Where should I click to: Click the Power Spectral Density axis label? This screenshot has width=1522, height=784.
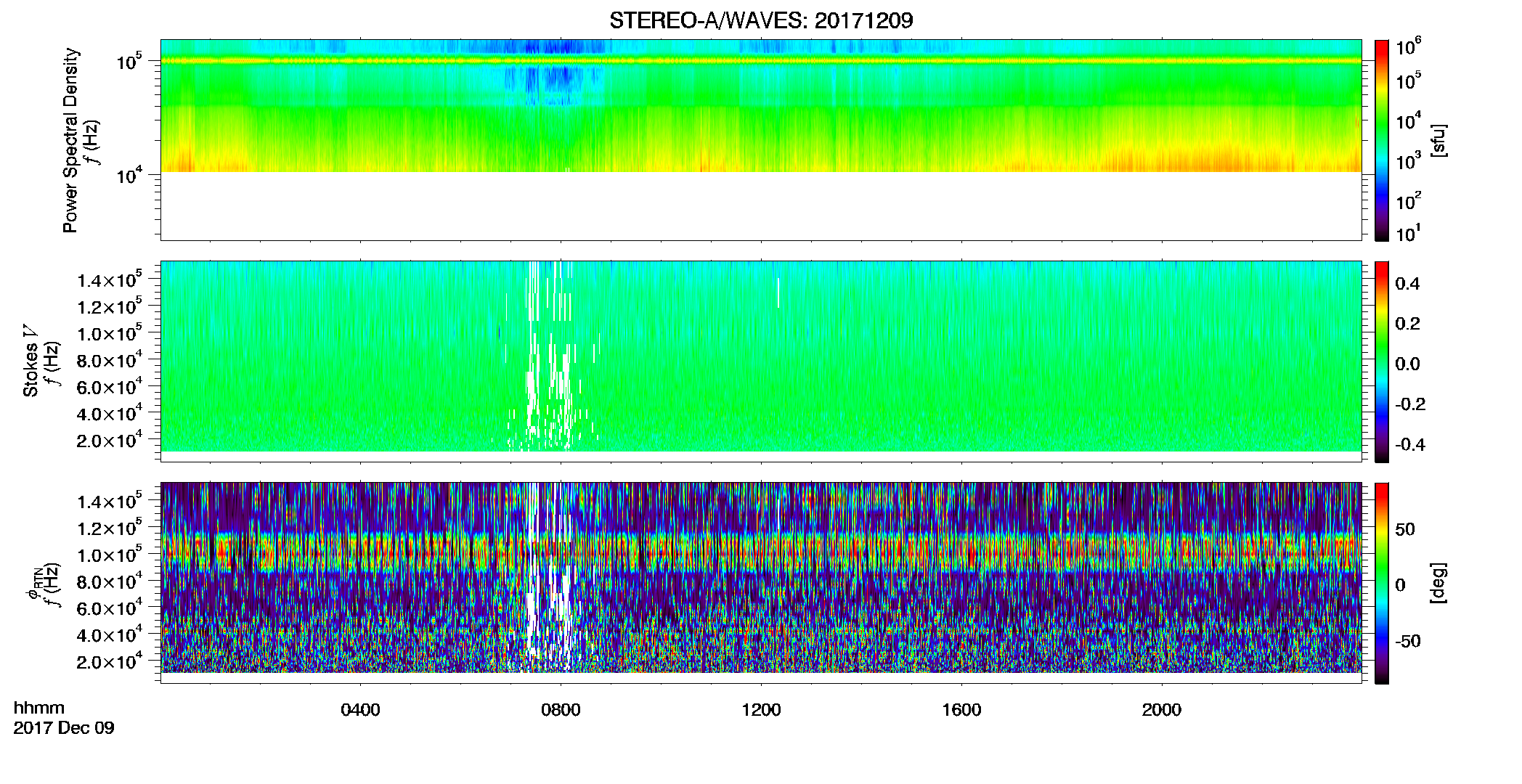[x=70, y=140]
